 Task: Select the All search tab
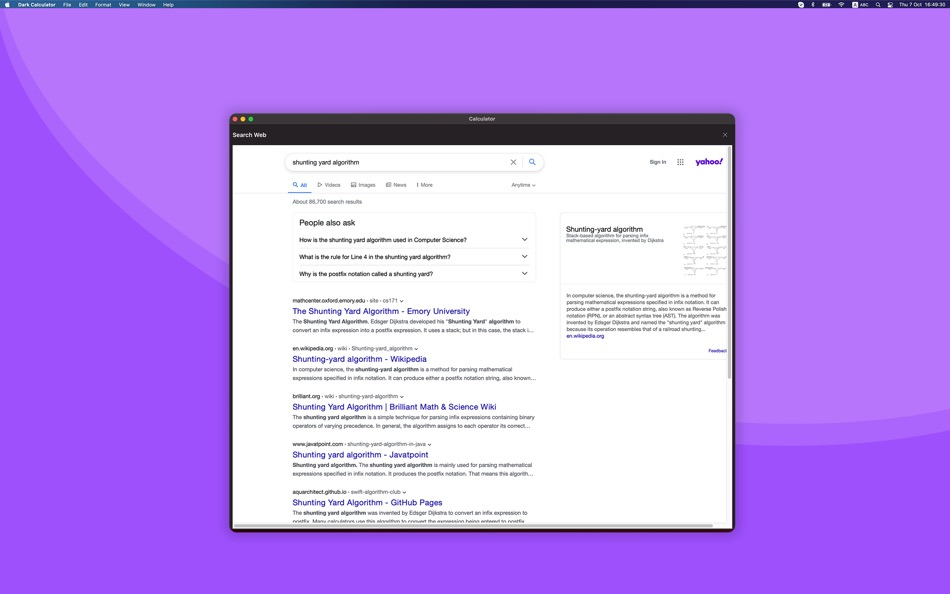(x=300, y=185)
